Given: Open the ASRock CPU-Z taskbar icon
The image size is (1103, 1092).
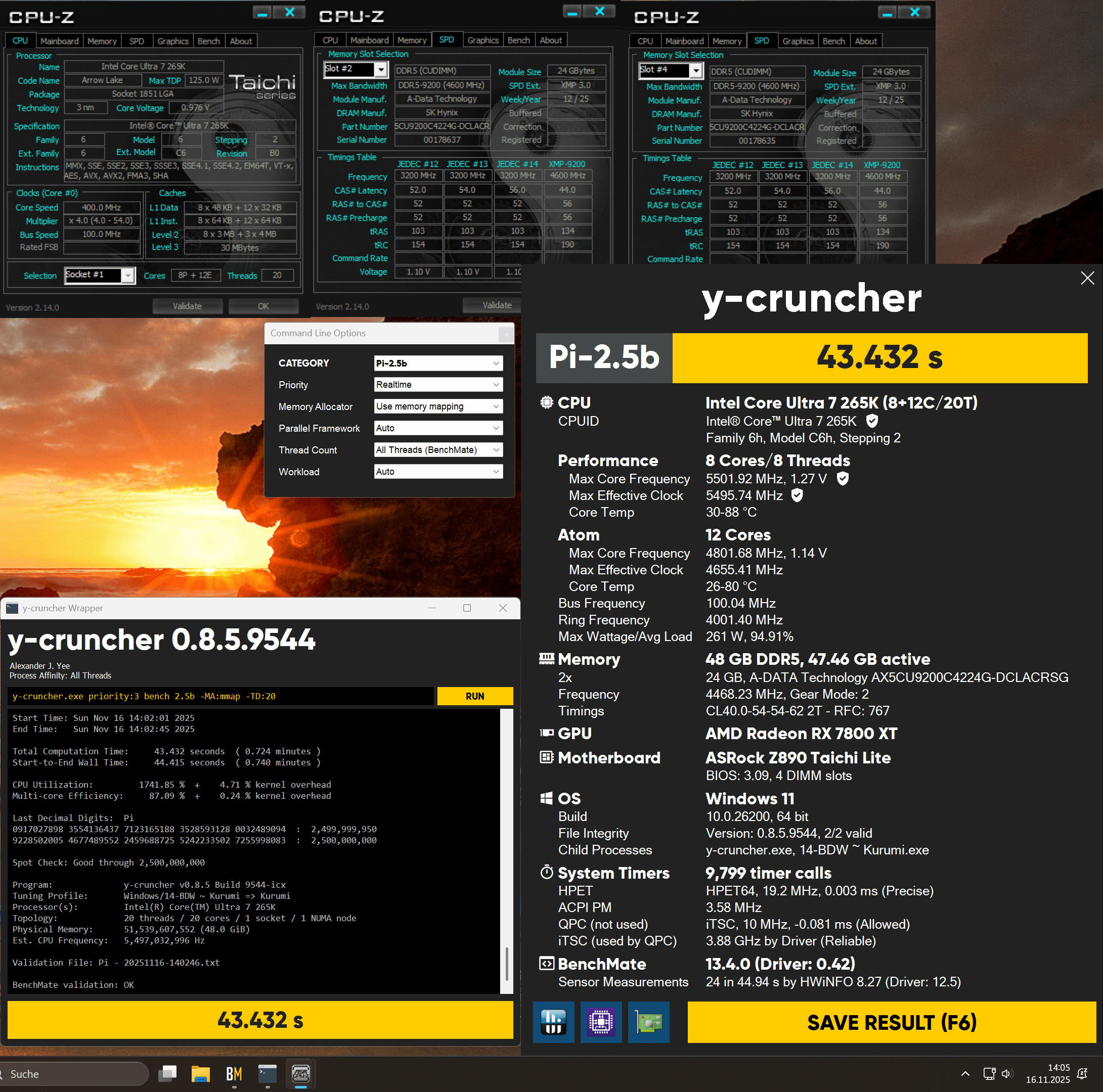Looking at the screenshot, I should pyautogui.click(x=301, y=1074).
